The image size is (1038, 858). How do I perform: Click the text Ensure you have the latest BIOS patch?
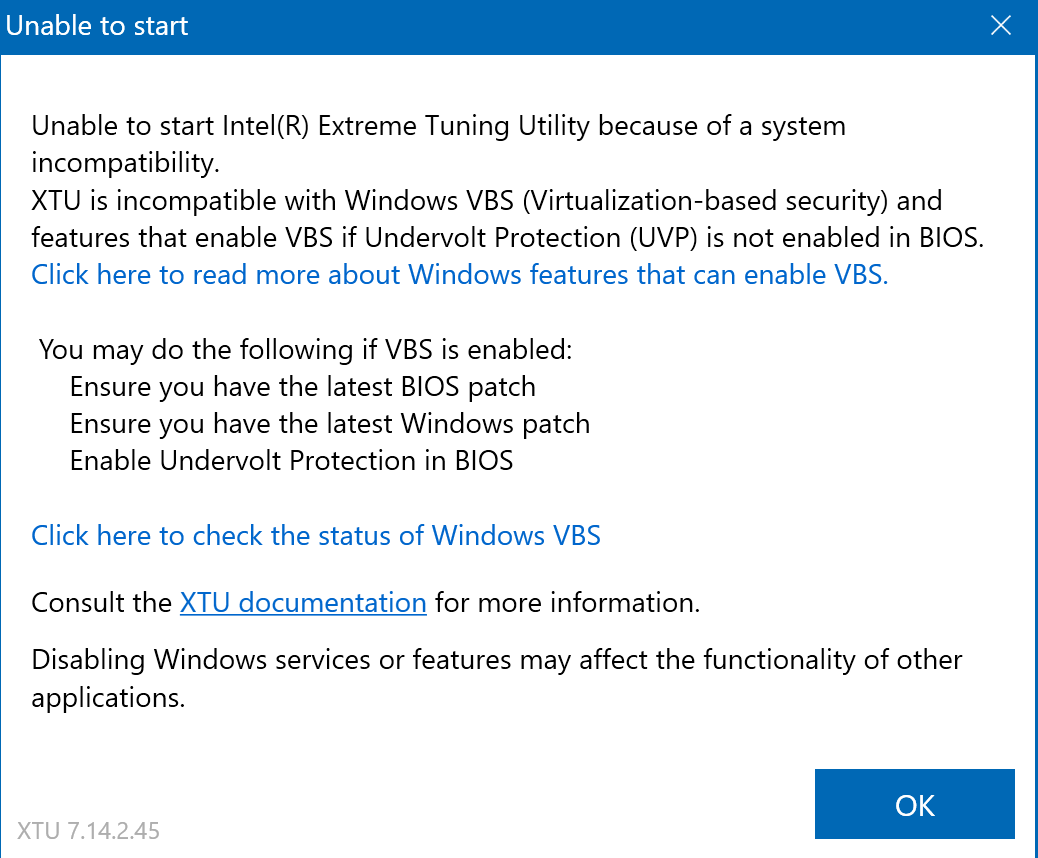301,387
